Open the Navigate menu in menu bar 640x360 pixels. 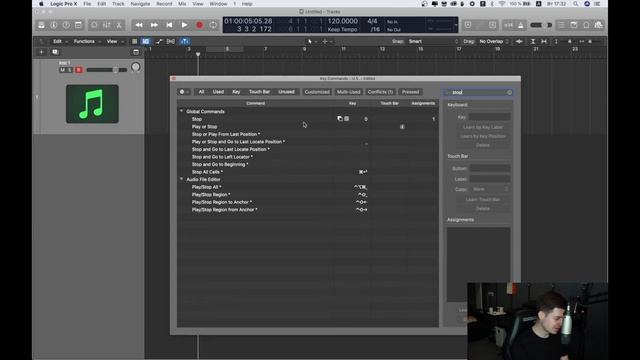coord(140,4)
